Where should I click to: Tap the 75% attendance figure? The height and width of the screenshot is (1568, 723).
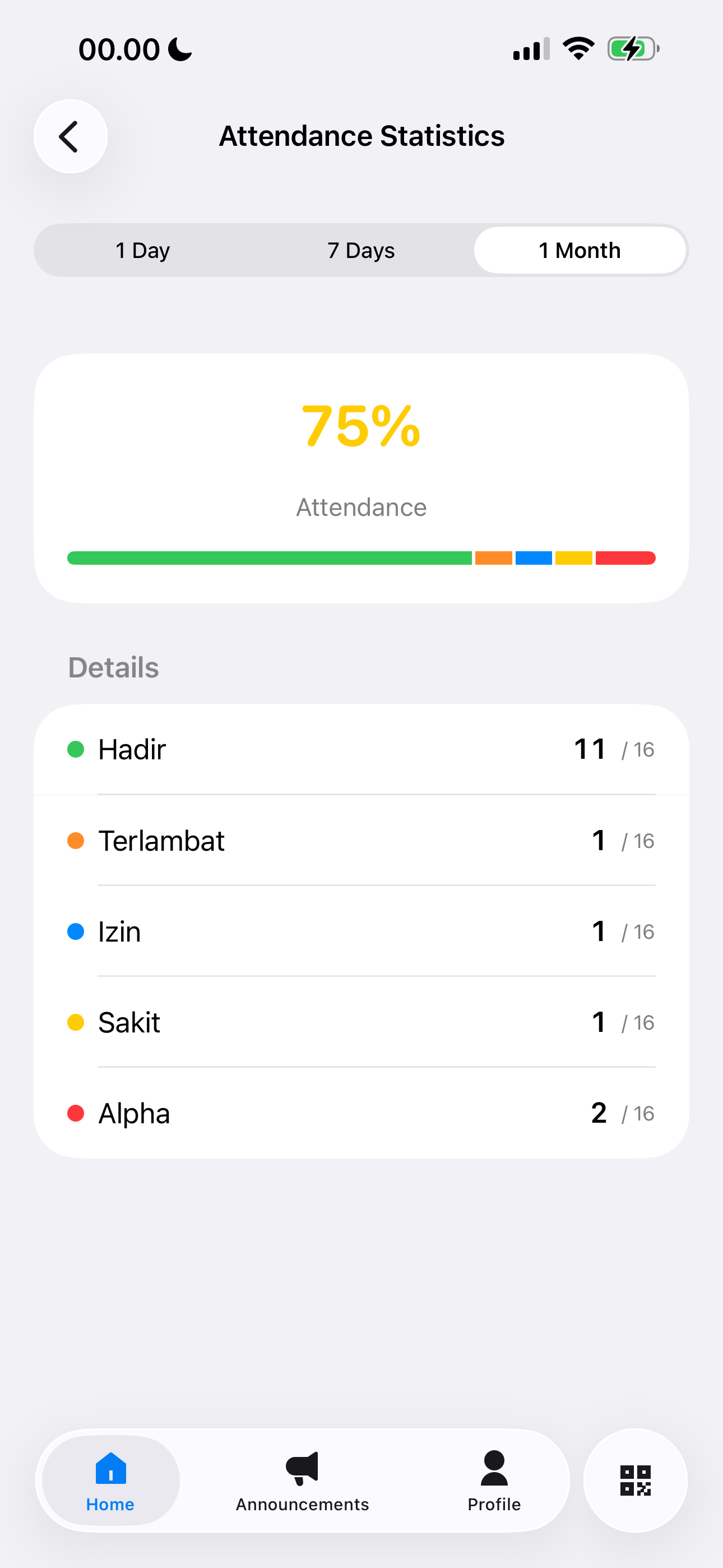click(361, 426)
